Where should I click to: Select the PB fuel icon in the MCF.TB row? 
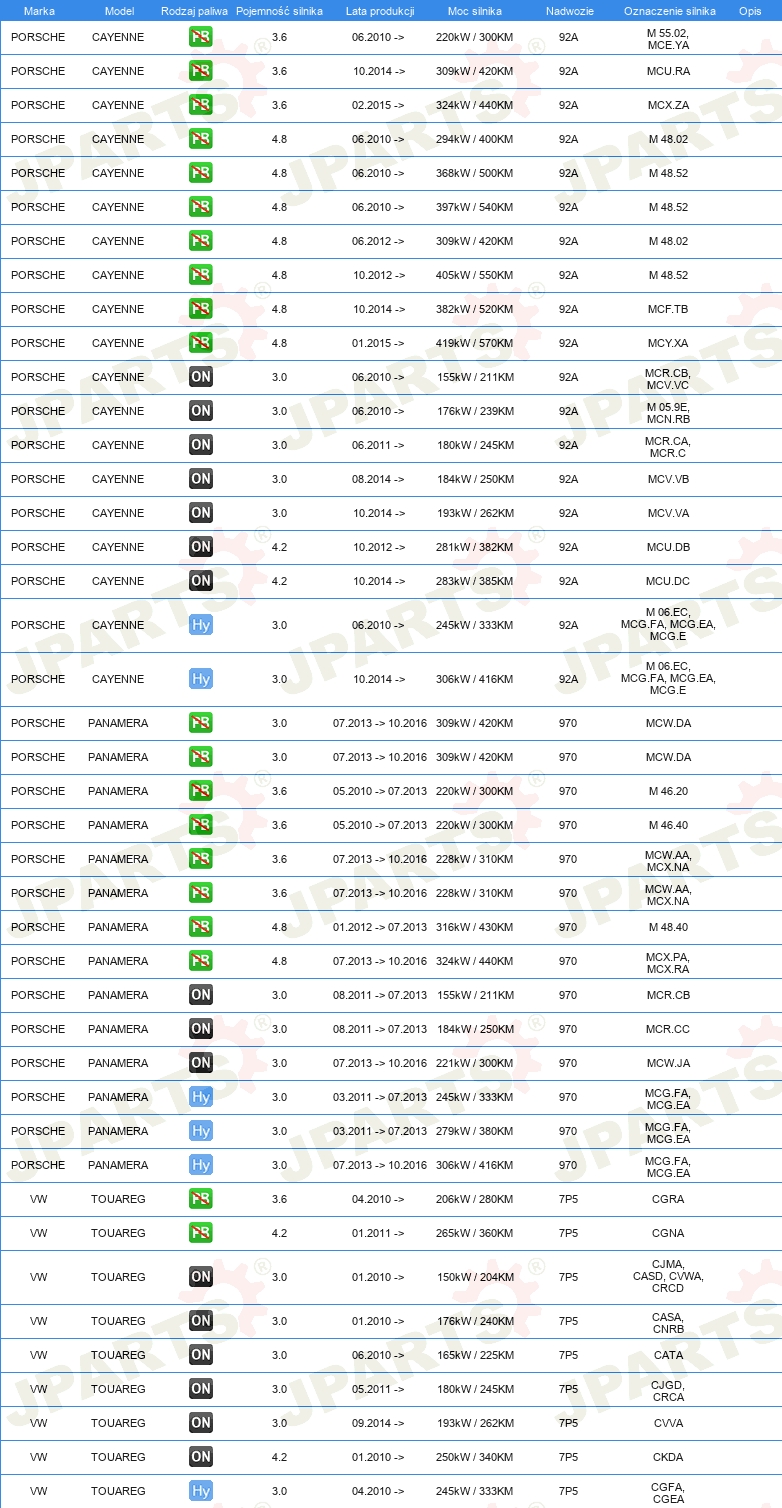click(x=201, y=309)
